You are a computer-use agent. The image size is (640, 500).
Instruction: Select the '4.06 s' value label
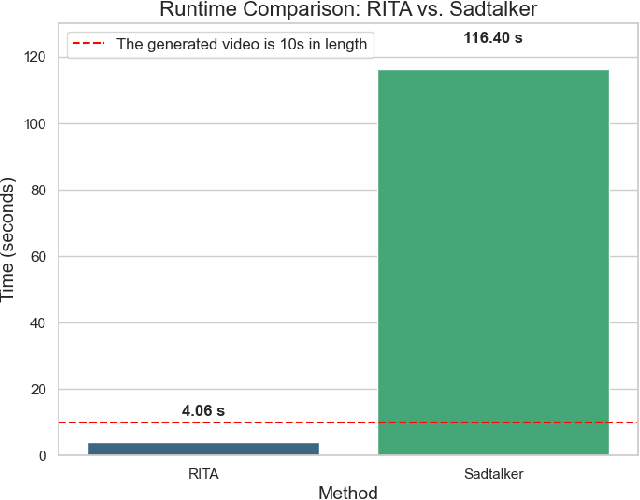coord(203,410)
